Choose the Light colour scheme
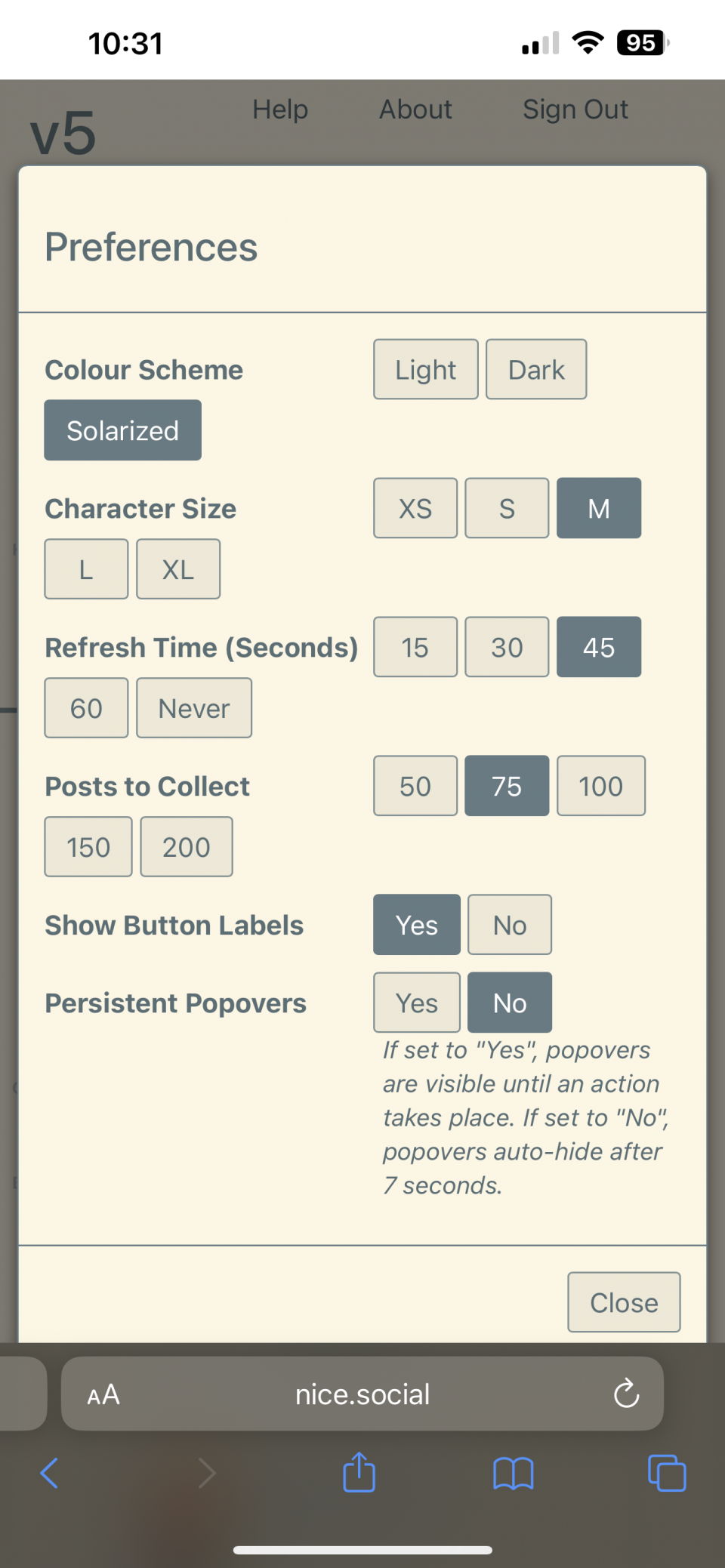The height and width of the screenshot is (1568, 725). pos(426,369)
